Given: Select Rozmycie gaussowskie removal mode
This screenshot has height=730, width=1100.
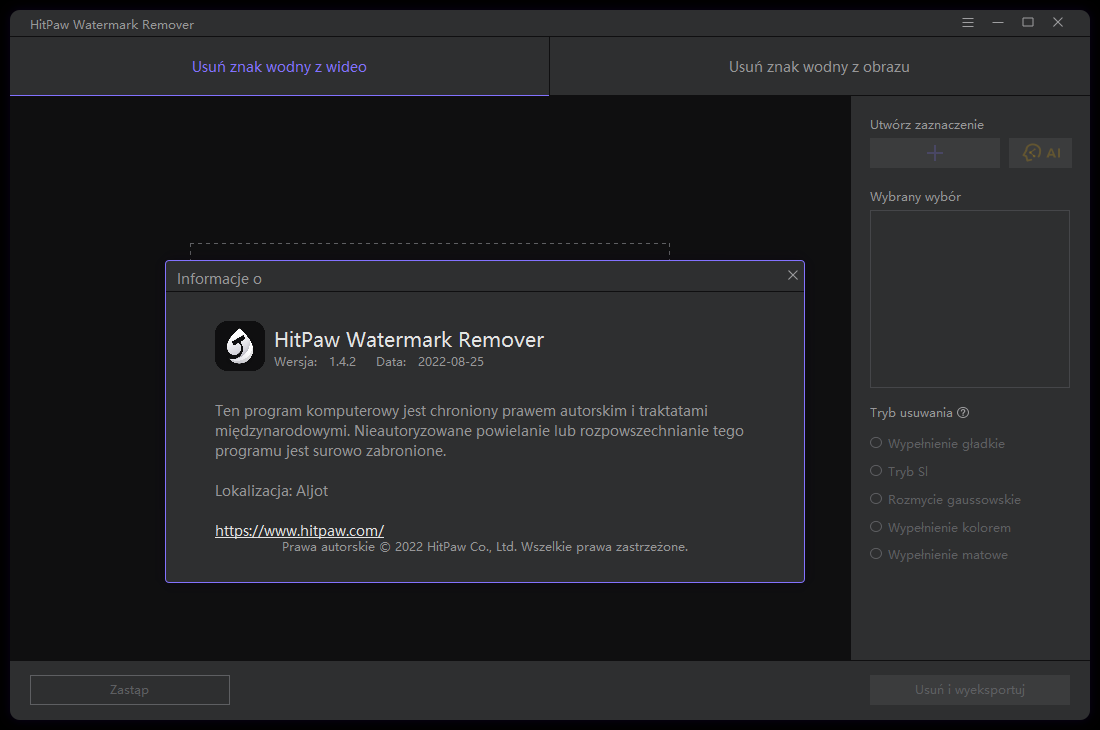Looking at the screenshot, I should click(945, 499).
